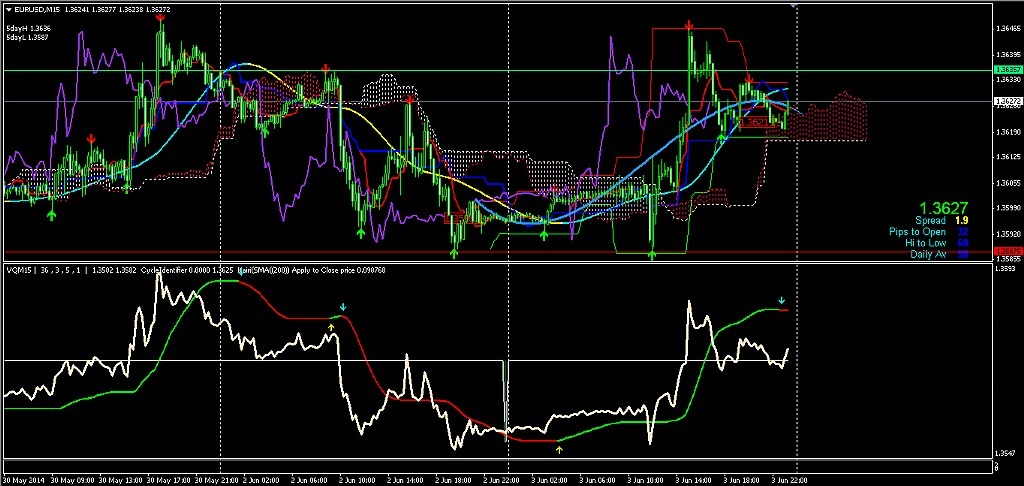Image resolution: width=1024 pixels, height=486 pixels.
Task: Click the 1.36125 price scale label
Action: tap(1008, 157)
